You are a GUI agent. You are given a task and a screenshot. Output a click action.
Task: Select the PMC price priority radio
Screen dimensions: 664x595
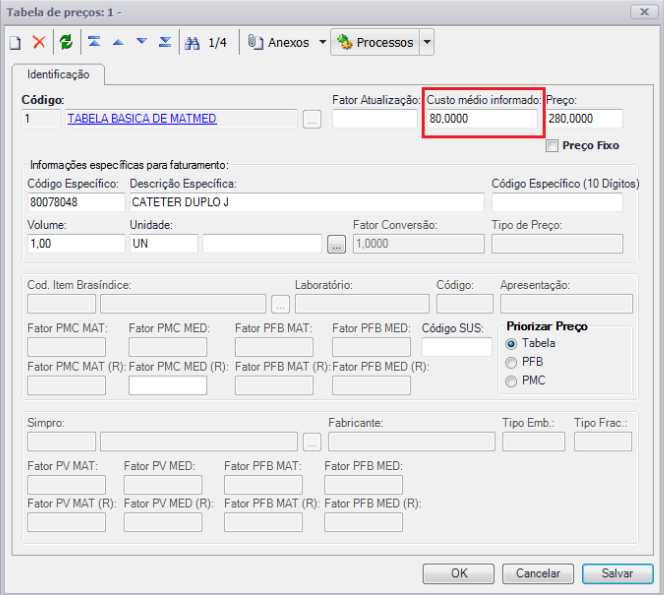click(511, 381)
